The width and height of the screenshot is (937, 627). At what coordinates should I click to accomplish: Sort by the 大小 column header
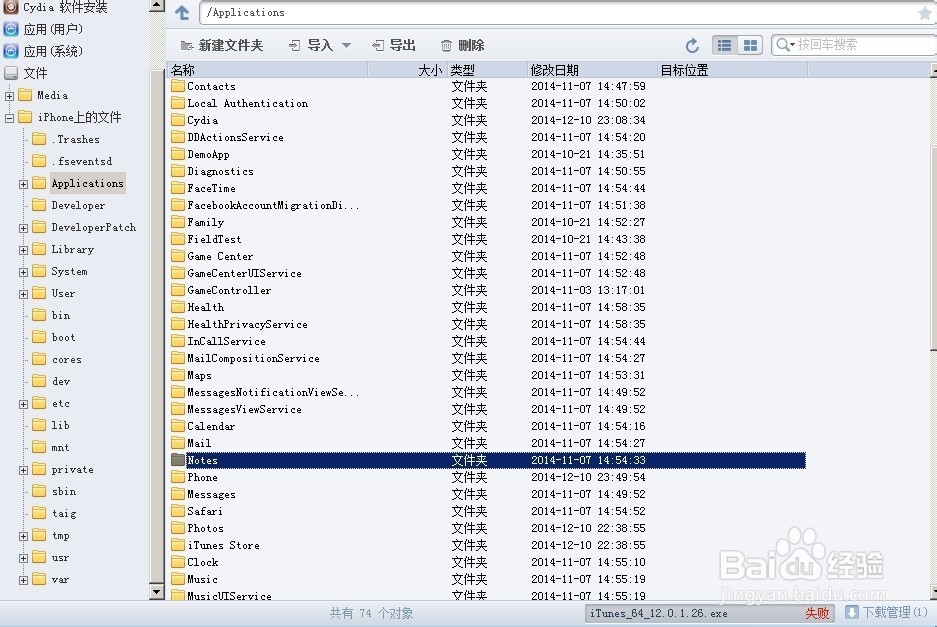(407, 70)
